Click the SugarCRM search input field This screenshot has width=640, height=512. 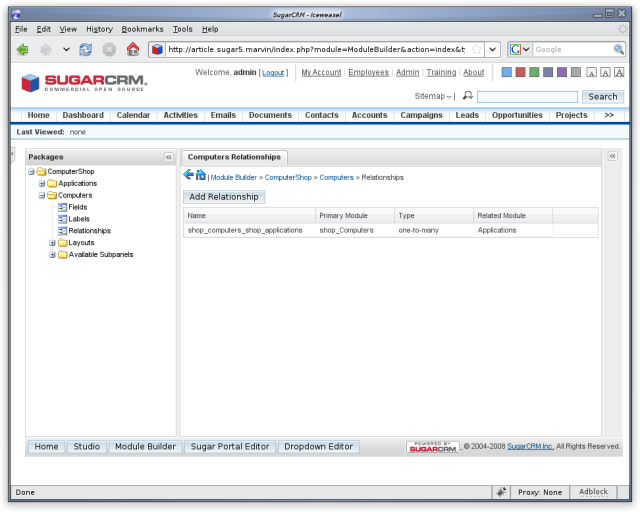527,97
